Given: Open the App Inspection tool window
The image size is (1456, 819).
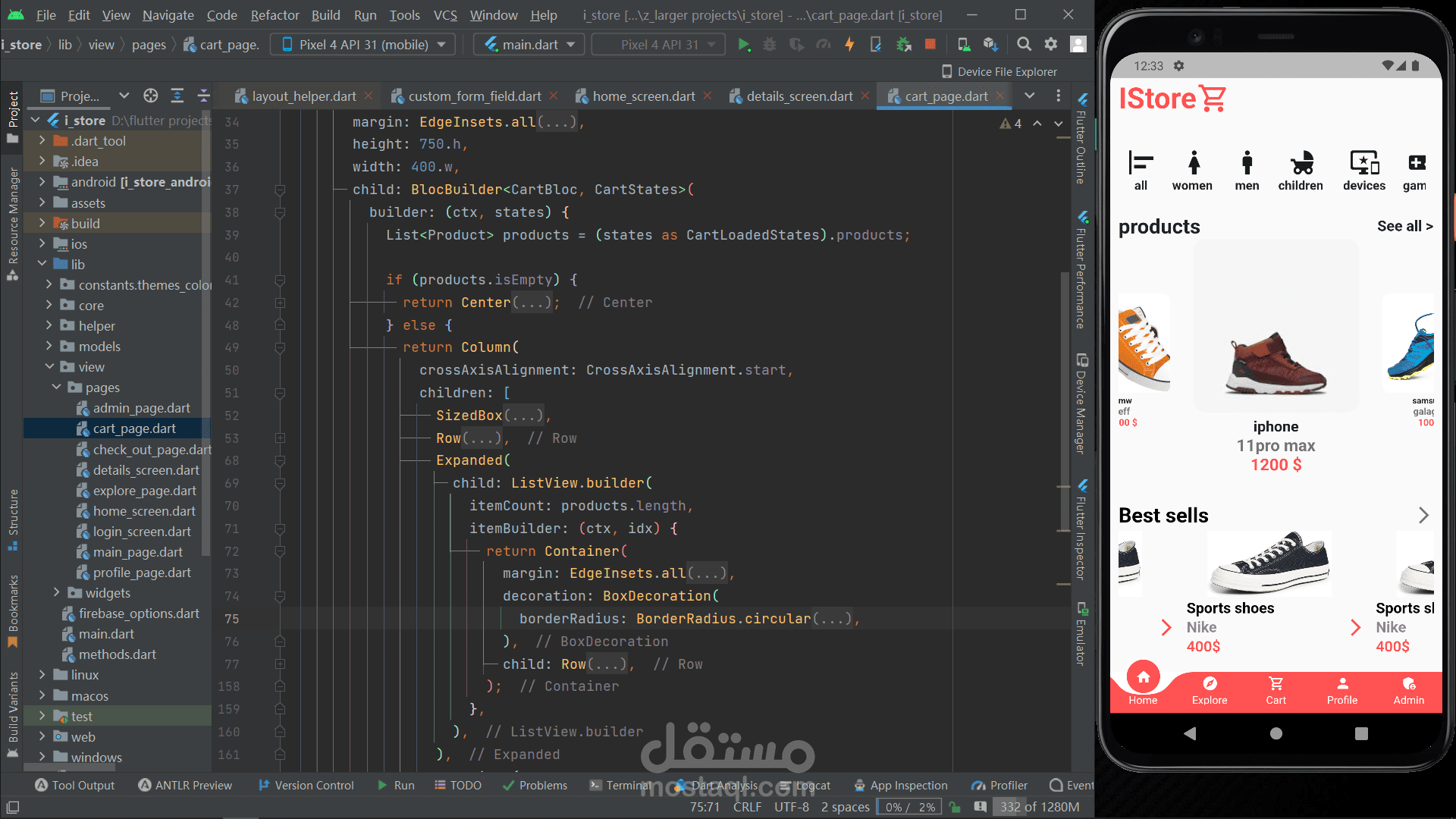Looking at the screenshot, I should coord(901,785).
